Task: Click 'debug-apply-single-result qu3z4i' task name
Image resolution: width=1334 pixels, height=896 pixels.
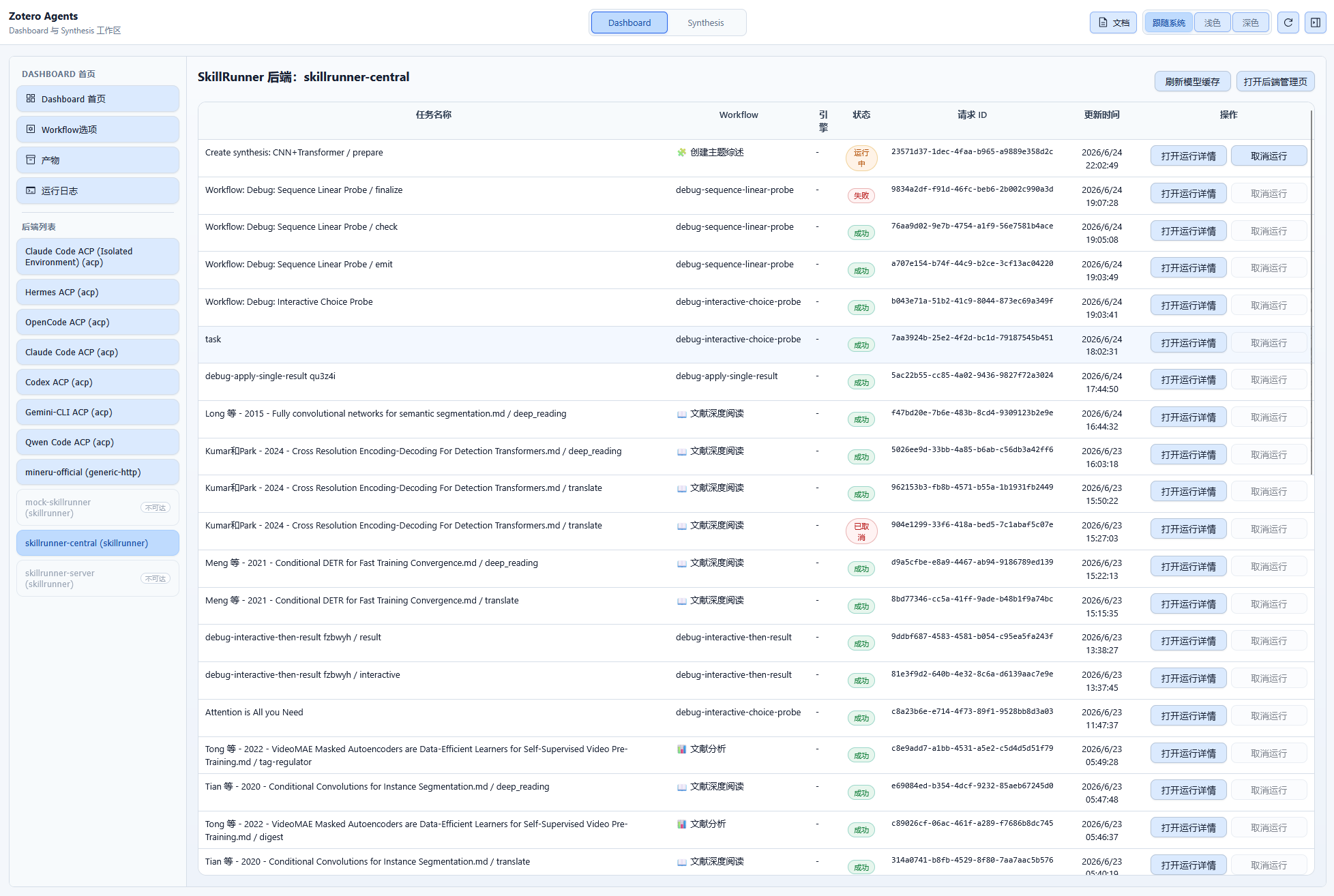Action: [x=270, y=376]
